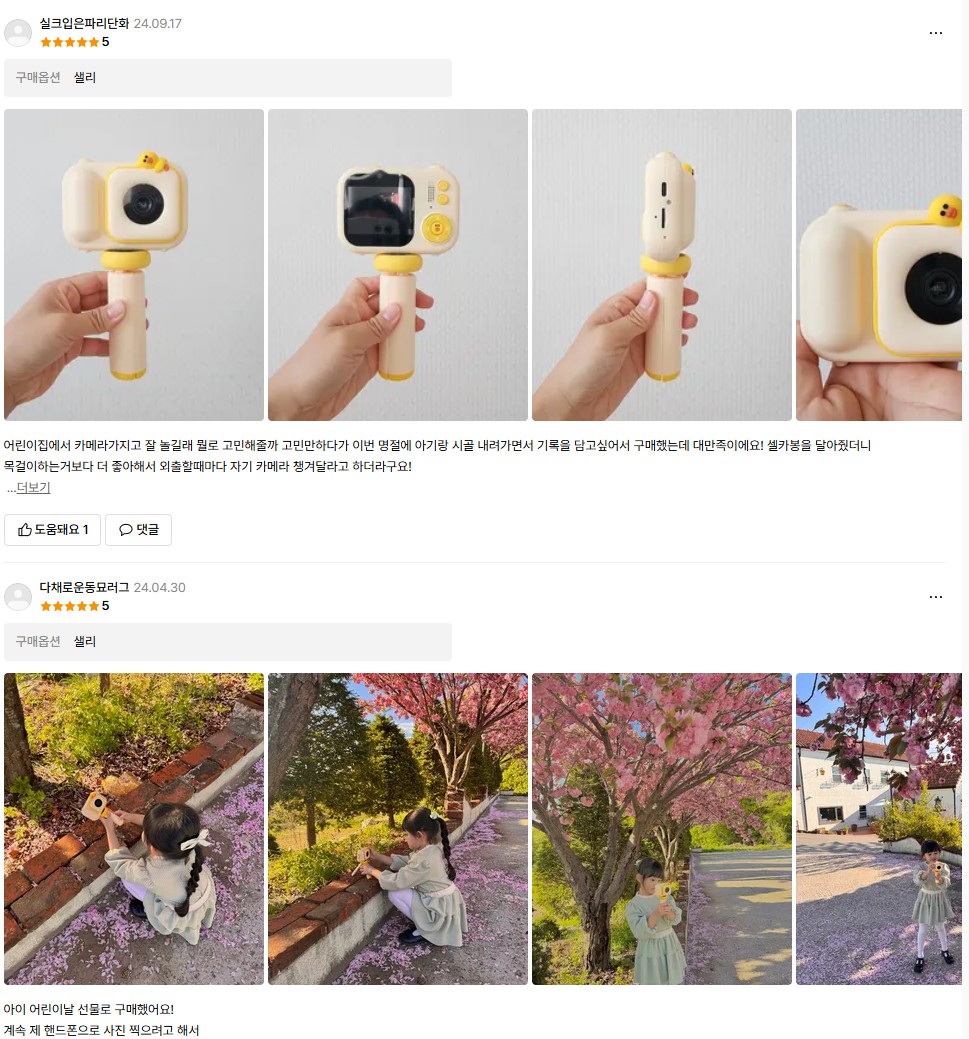Image resolution: width=969 pixels, height=1039 pixels.
Task: Open profile avatar of 다채로운동묘러그
Action: point(18,596)
